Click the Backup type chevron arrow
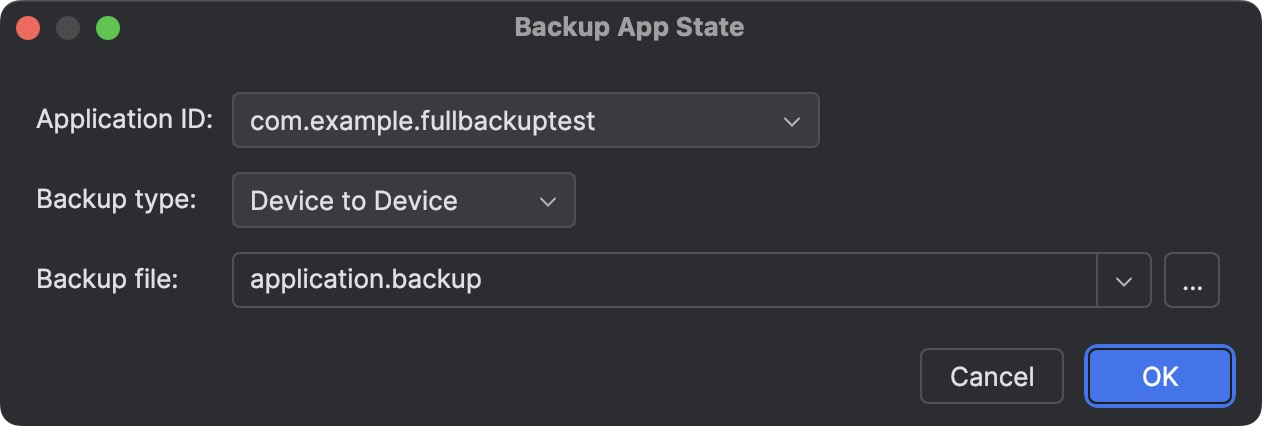Image resolution: width=1262 pixels, height=426 pixels. pyautogui.click(x=547, y=201)
